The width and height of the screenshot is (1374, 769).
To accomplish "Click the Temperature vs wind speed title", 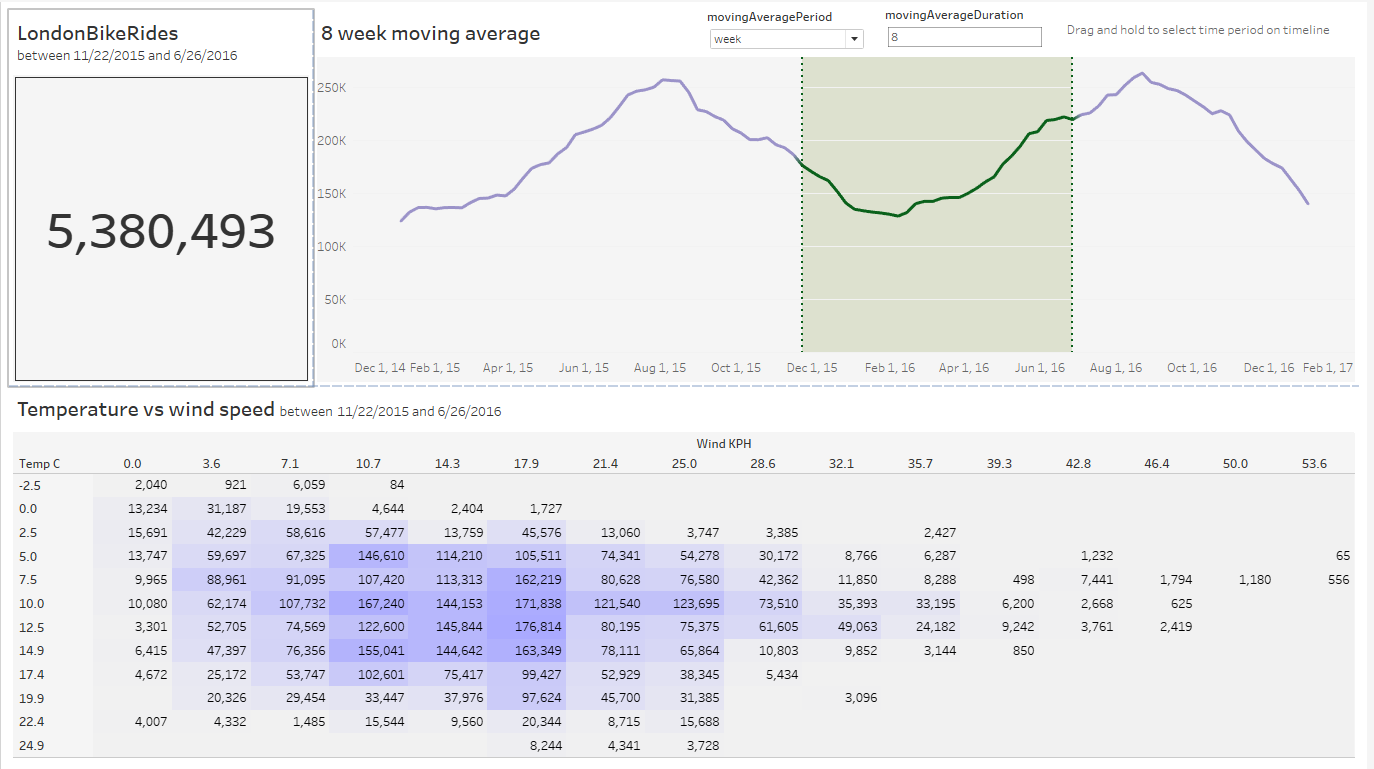I will 146,409.
